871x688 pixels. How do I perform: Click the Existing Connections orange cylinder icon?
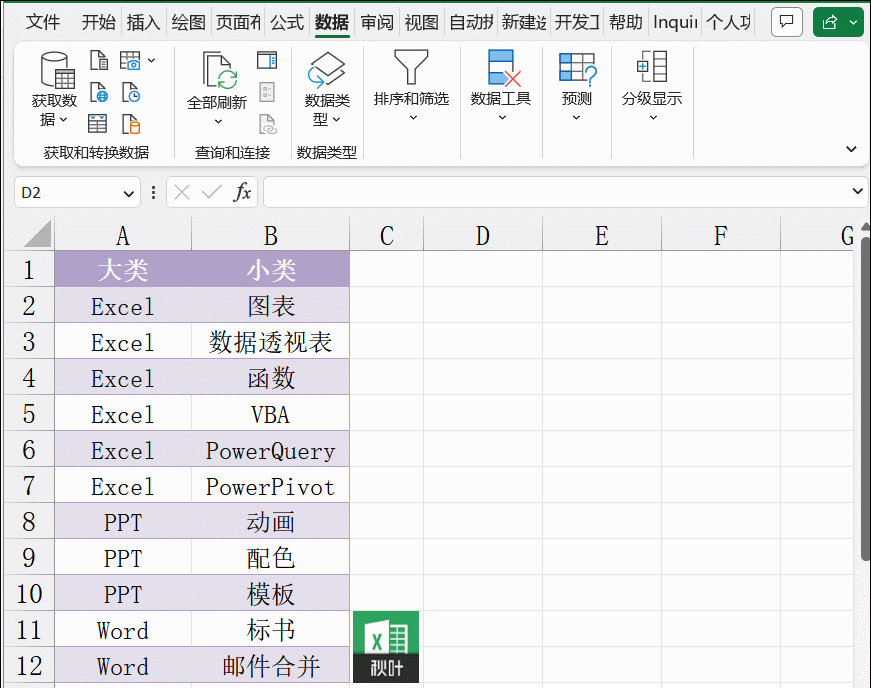tap(131, 124)
